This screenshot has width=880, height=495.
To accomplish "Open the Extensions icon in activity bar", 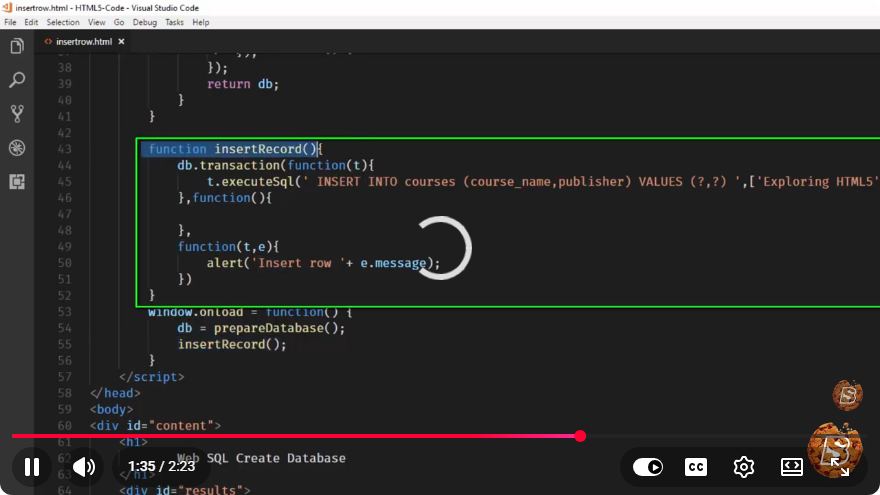I will (x=17, y=182).
